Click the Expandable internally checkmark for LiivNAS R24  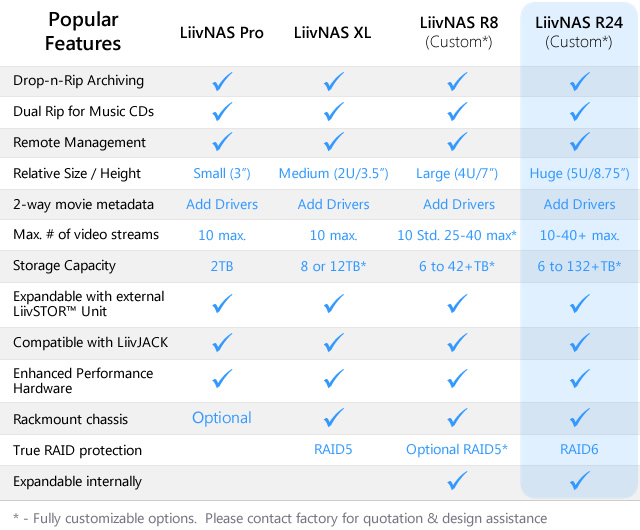[580, 482]
